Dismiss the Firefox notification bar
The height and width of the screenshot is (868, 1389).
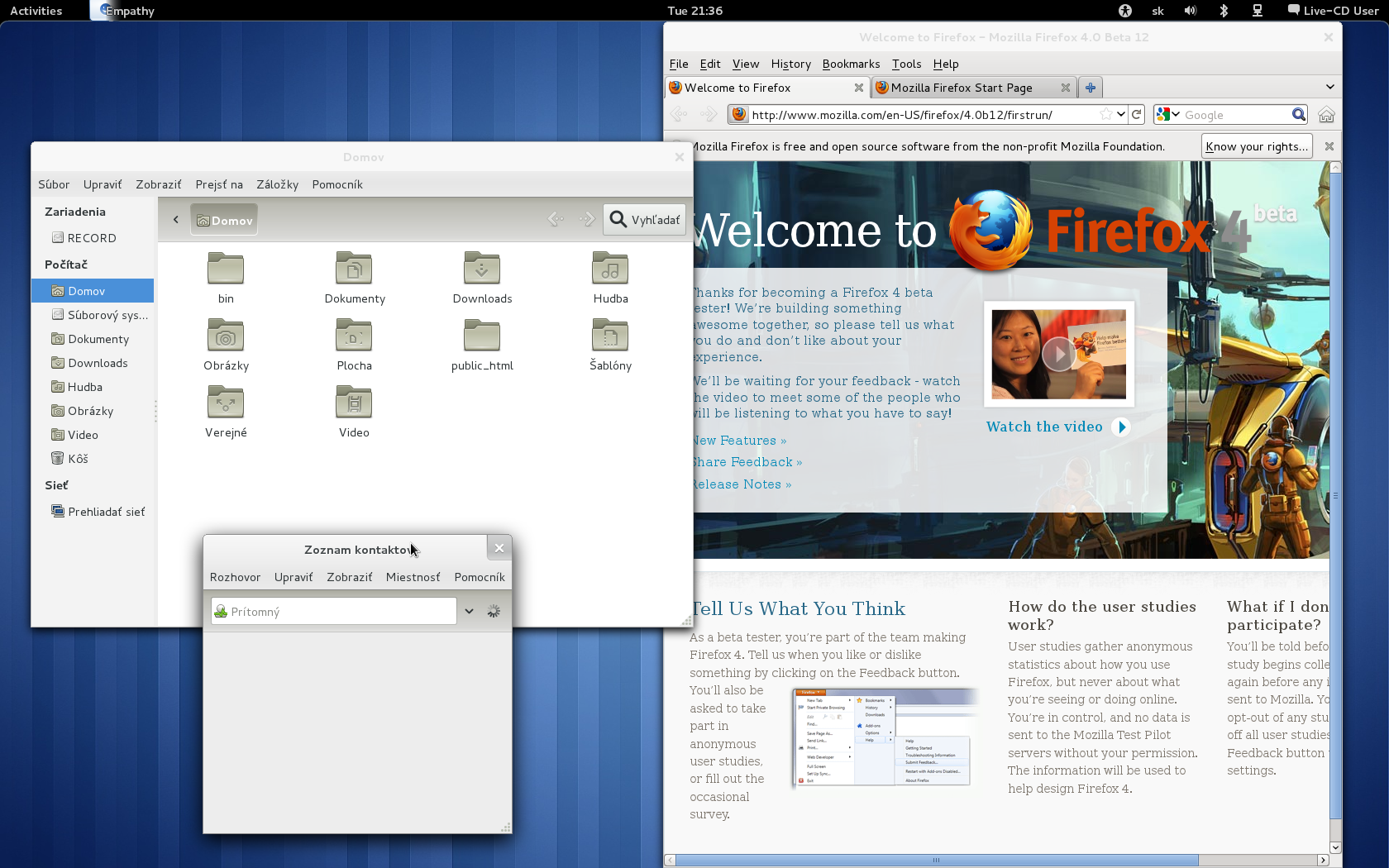pos(1329,146)
